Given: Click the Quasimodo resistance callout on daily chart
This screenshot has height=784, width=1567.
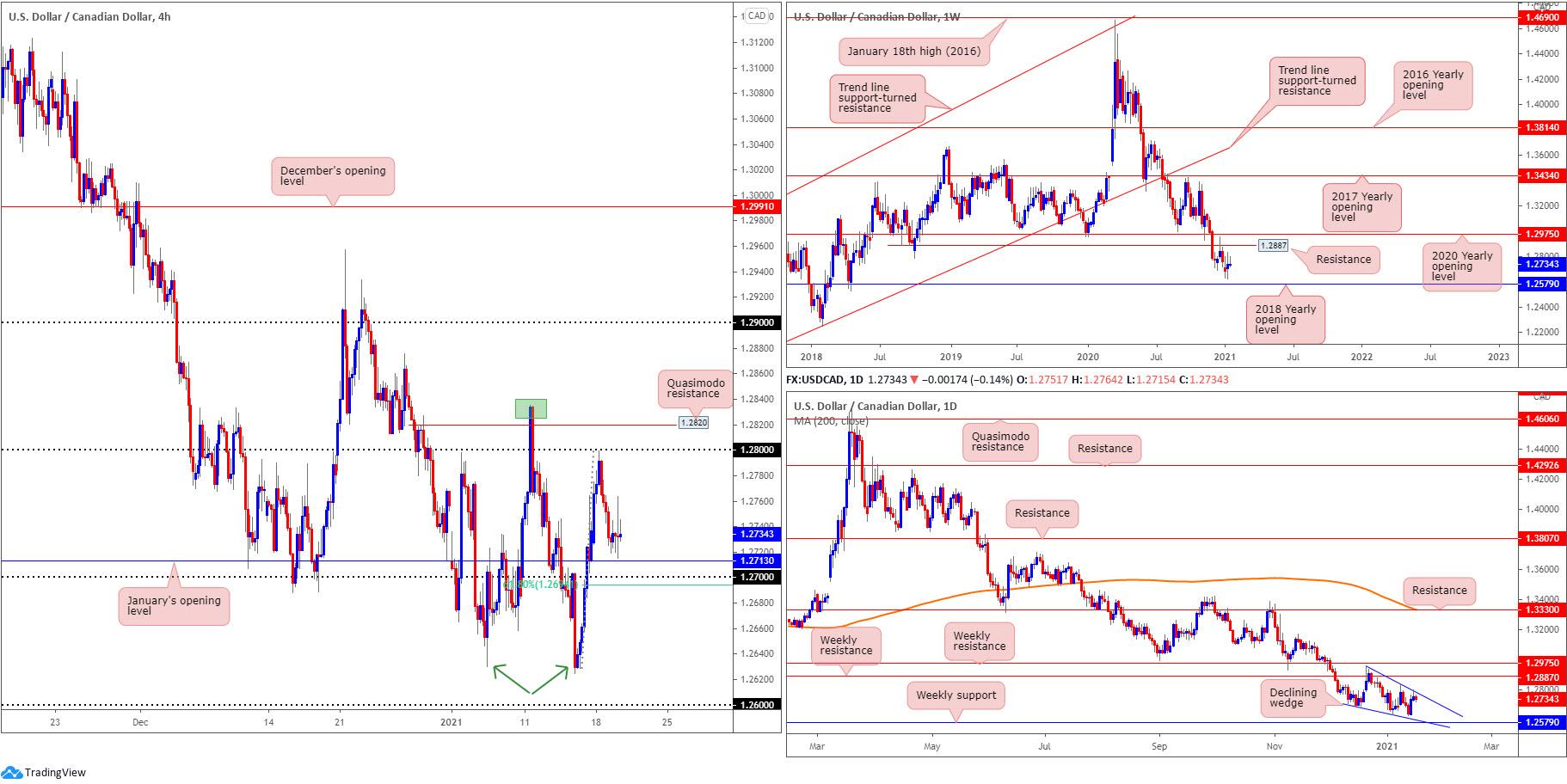Looking at the screenshot, I should pyautogui.click(x=1000, y=442).
